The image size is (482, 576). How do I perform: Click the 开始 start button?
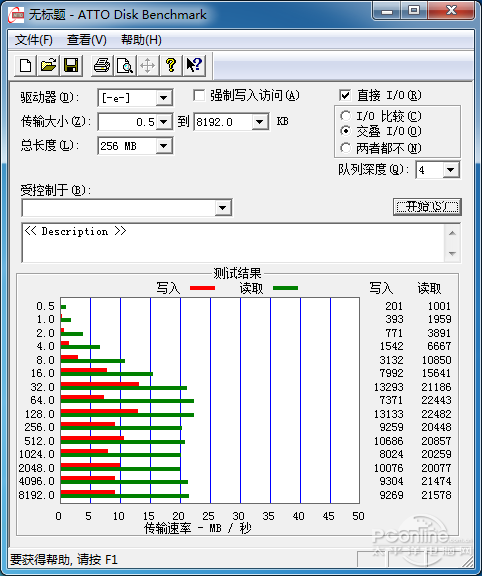tap(427, 207)
